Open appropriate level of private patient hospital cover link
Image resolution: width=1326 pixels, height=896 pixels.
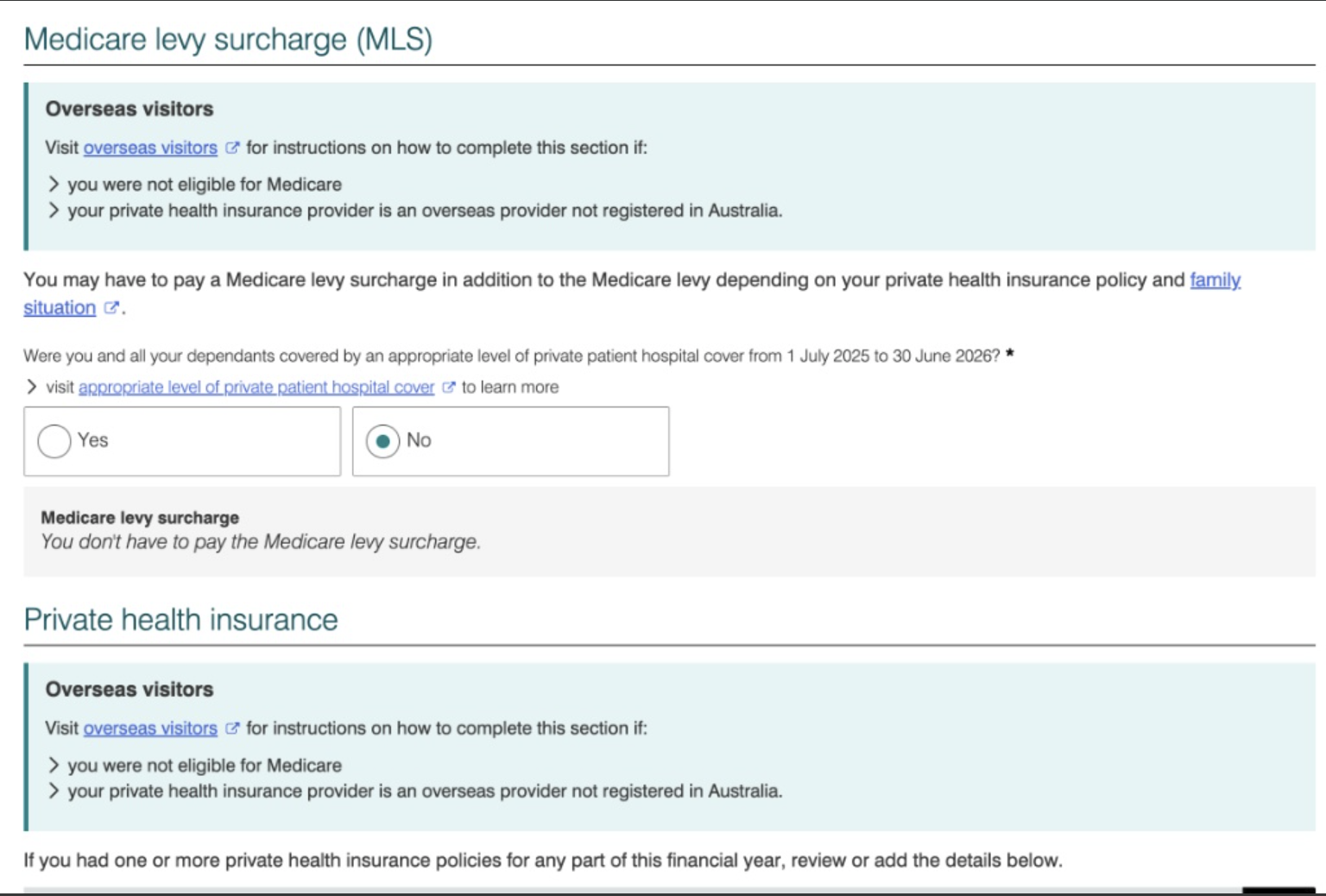(256, 387)
